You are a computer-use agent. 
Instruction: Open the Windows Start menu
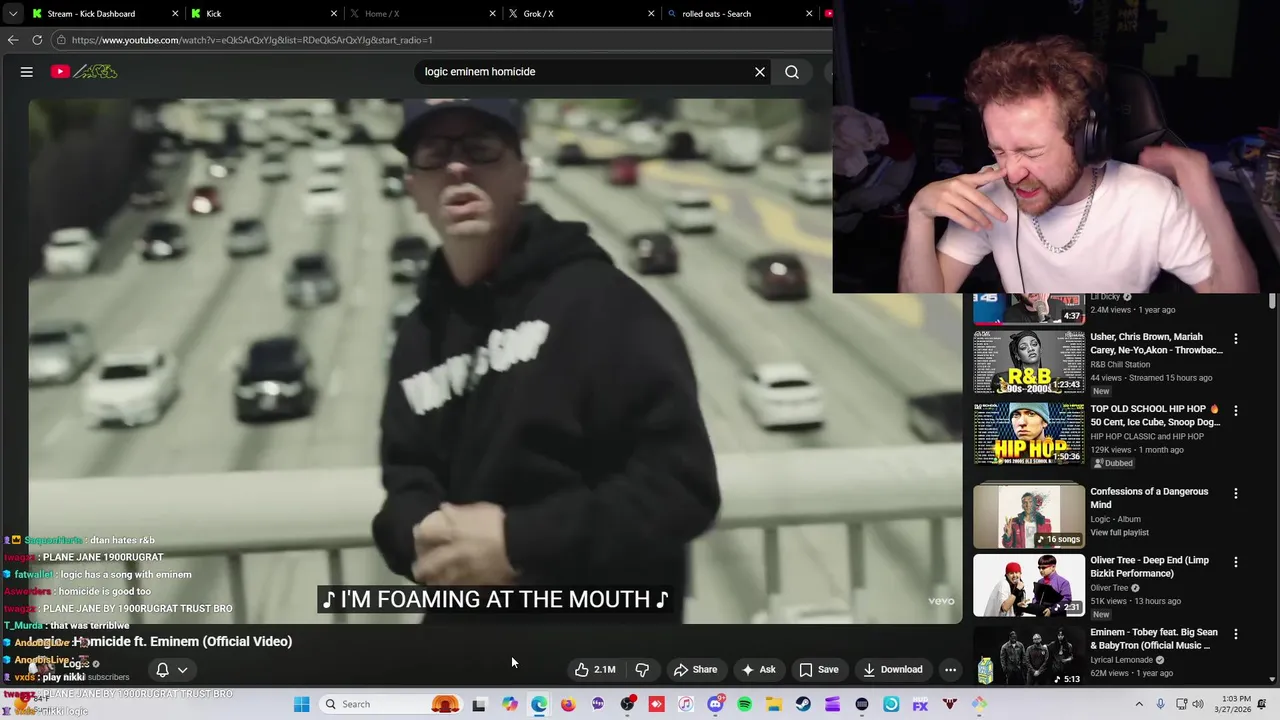[302, 704]
